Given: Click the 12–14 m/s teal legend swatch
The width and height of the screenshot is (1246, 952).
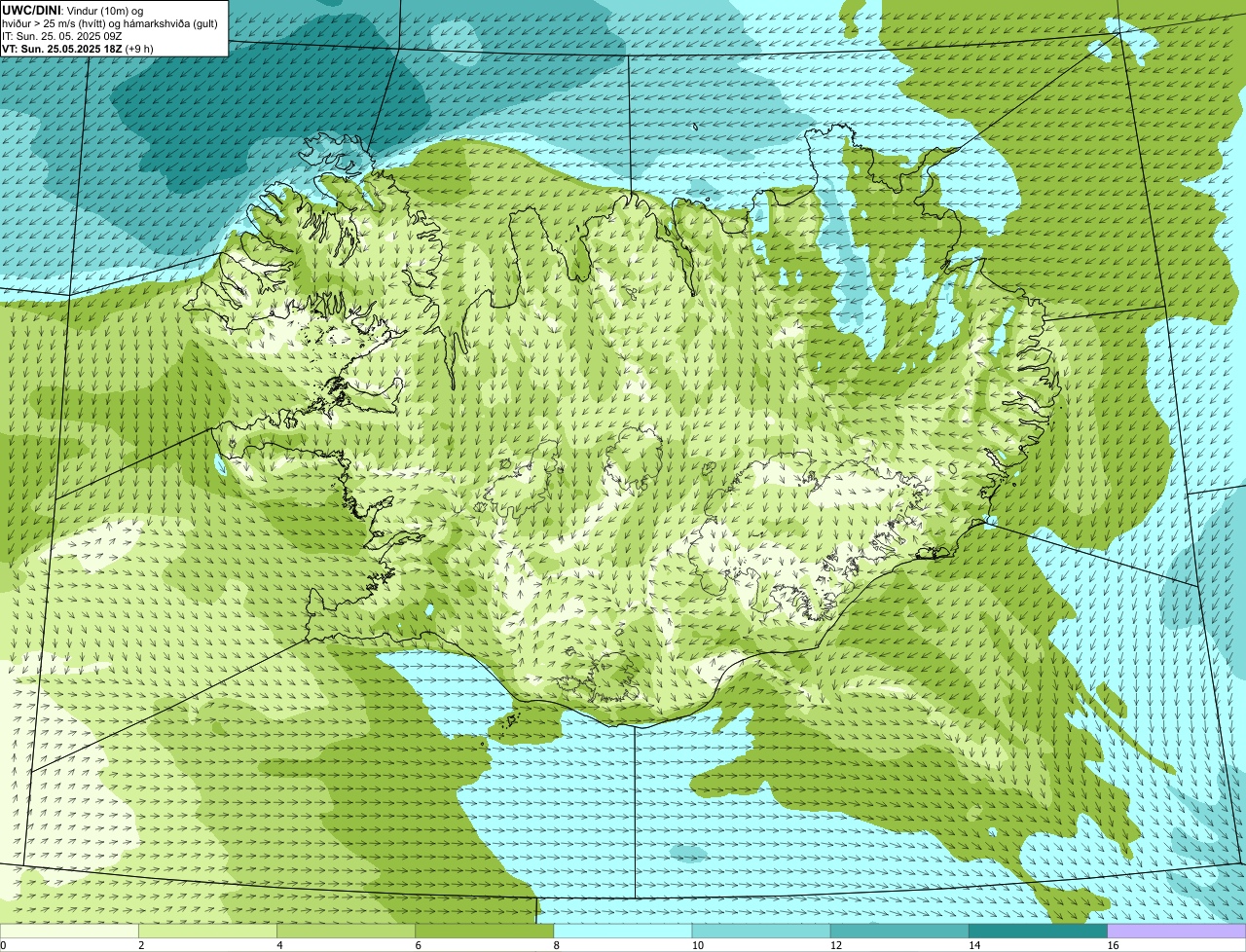Looking at the screenshot, I should tap(899, 932).
